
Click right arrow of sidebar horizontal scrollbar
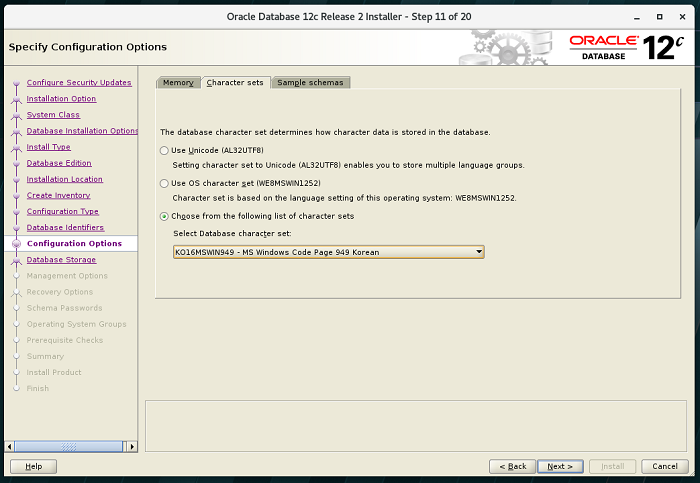132,446
